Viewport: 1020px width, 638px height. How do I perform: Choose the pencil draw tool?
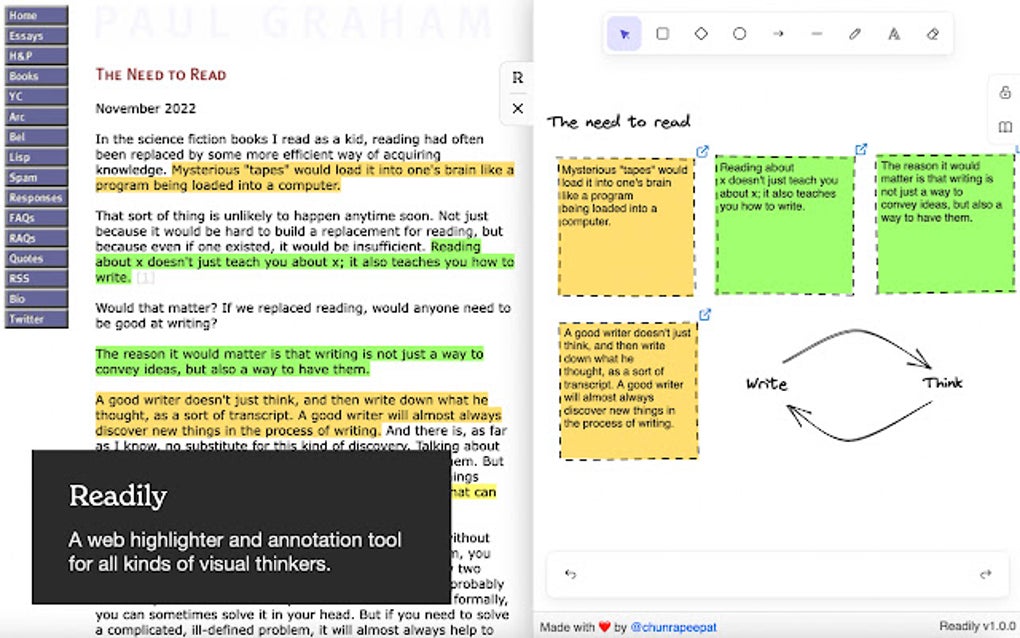coord(855,34)
